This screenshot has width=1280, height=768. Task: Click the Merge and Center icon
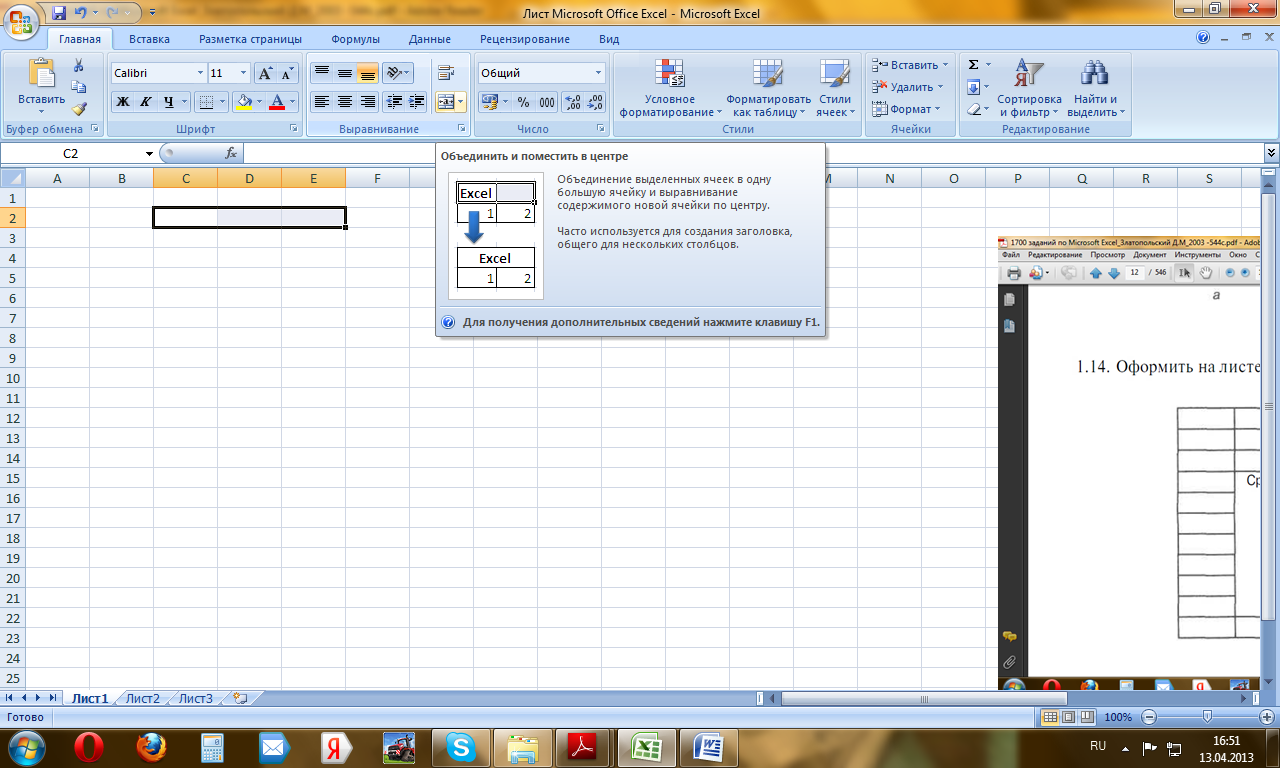tap(446, 102)
